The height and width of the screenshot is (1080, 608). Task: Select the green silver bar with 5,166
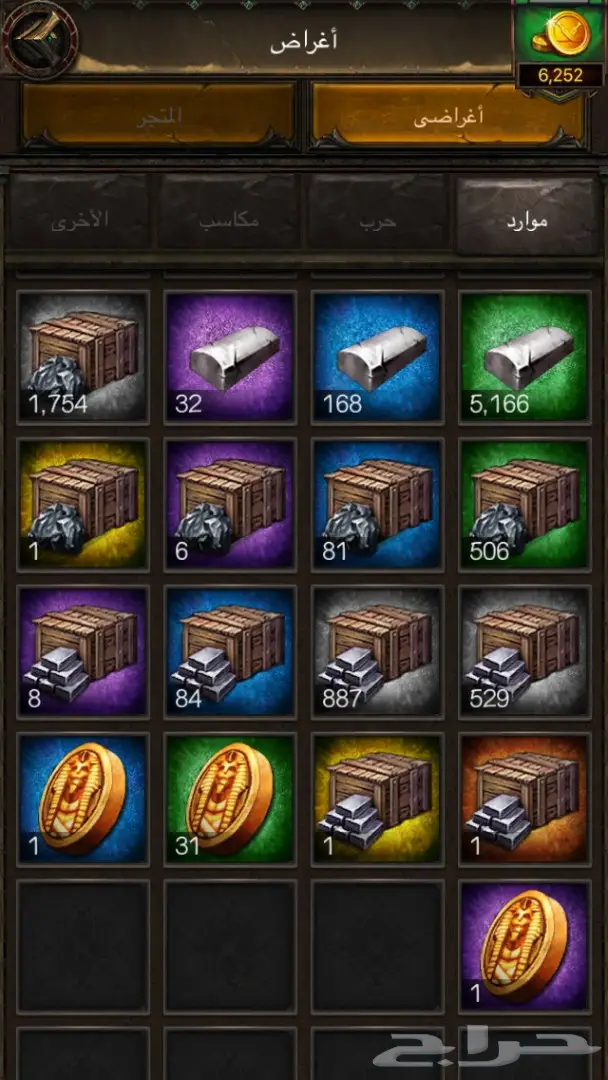tap(525, 357)
